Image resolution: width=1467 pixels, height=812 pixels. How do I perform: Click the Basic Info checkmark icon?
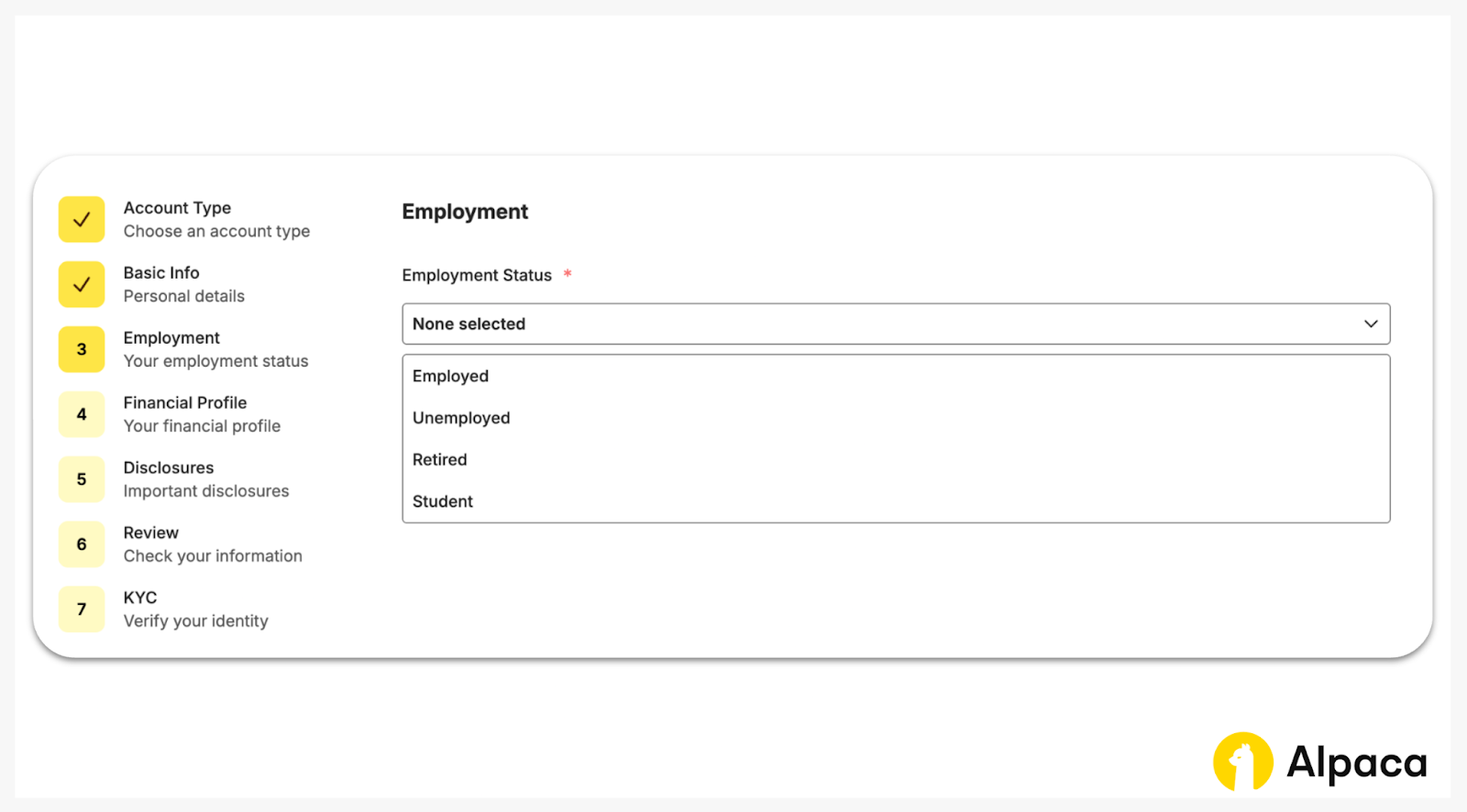(82, 285)
